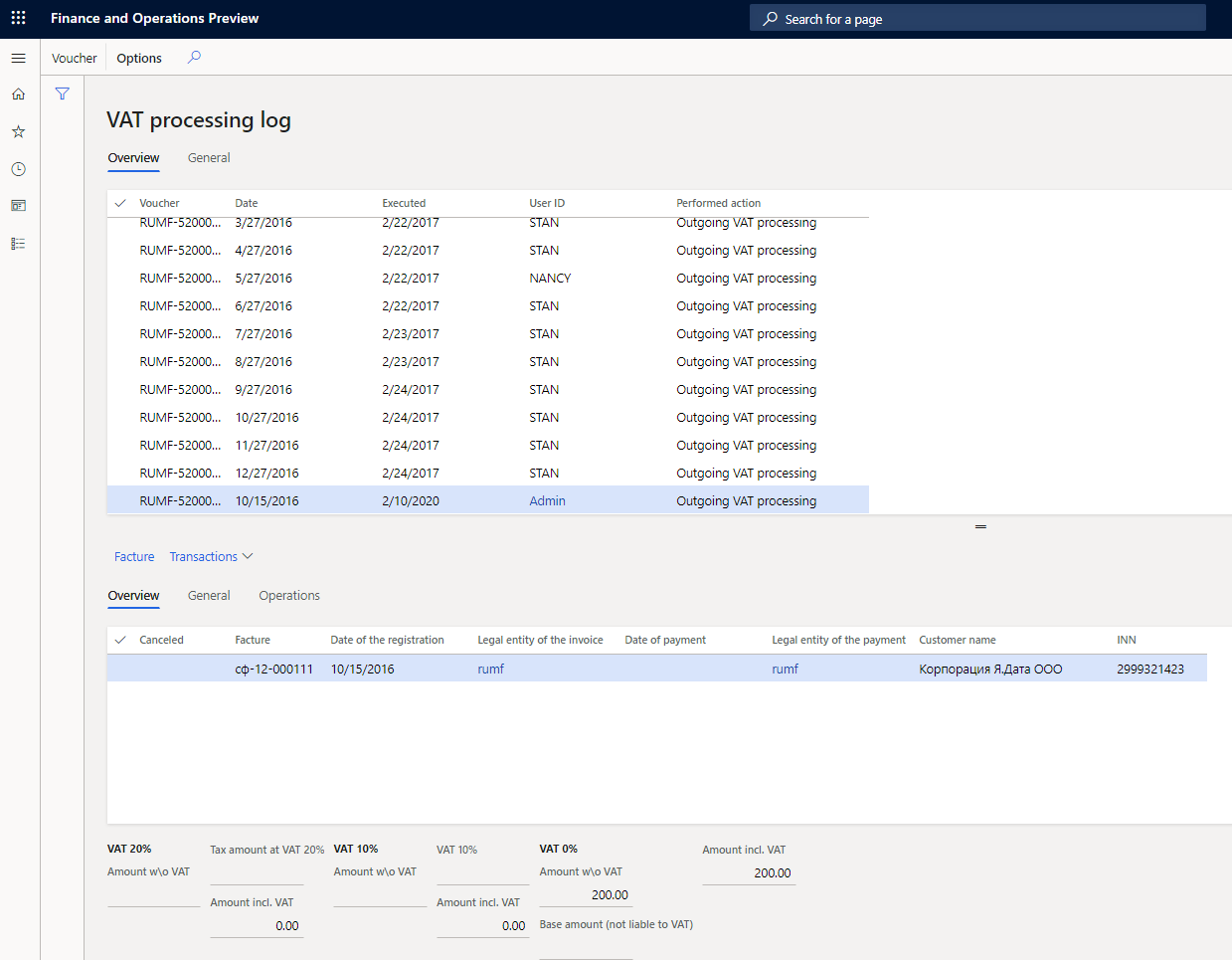Open the Operations tab in the facture section

point(288,595)
